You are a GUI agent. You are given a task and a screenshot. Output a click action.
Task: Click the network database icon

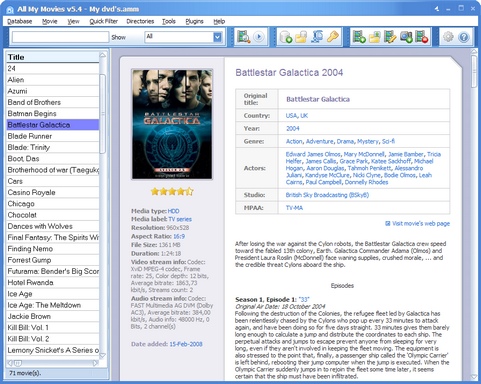(317, 37)
